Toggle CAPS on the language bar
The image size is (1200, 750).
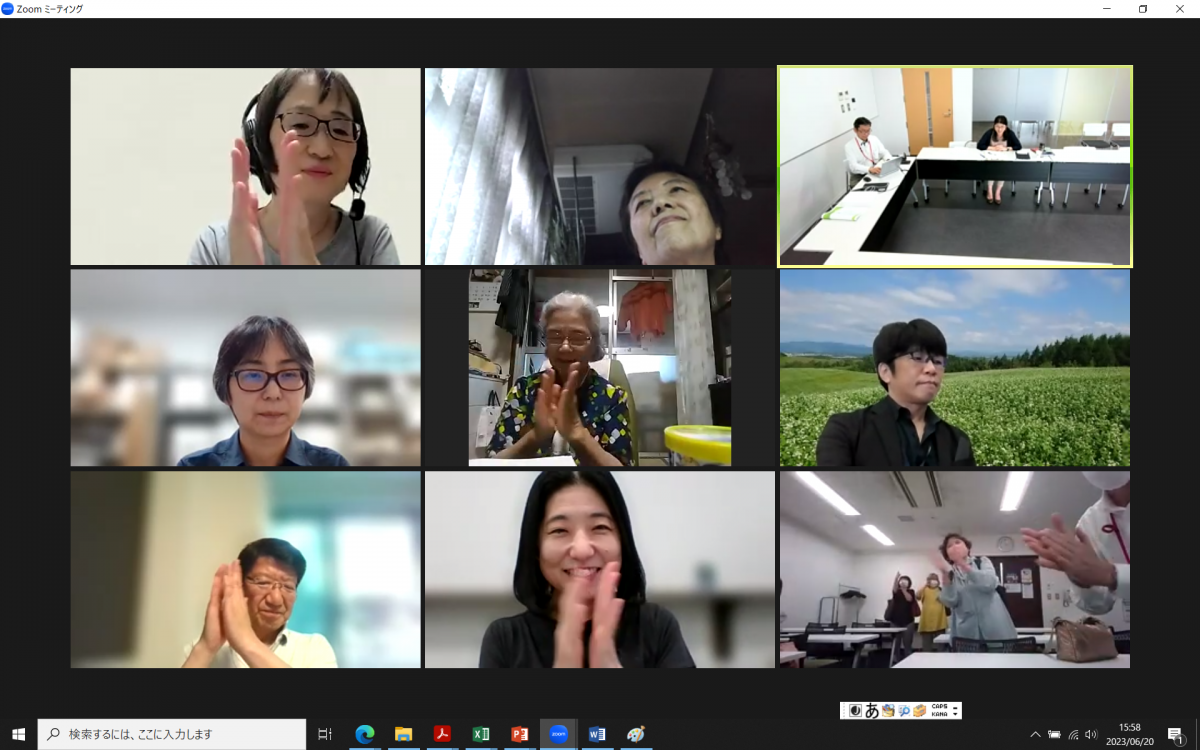939,707
